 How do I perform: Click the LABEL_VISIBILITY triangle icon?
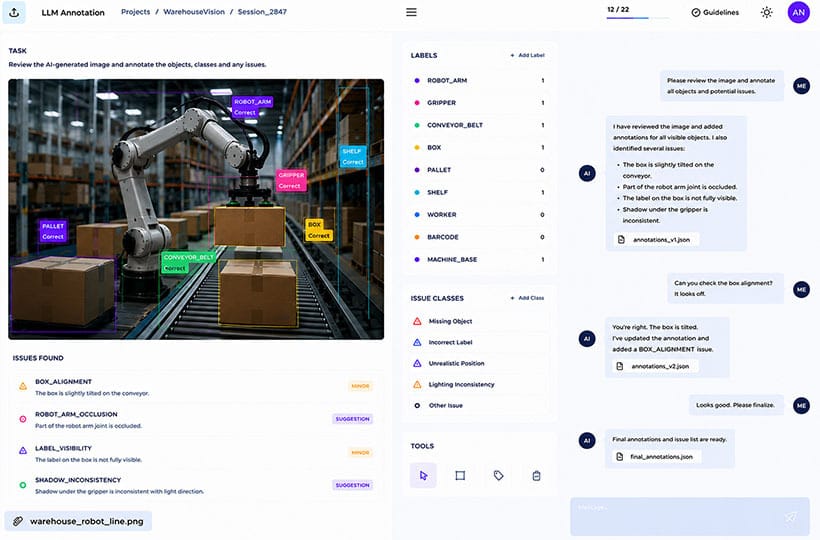(23, 451)
